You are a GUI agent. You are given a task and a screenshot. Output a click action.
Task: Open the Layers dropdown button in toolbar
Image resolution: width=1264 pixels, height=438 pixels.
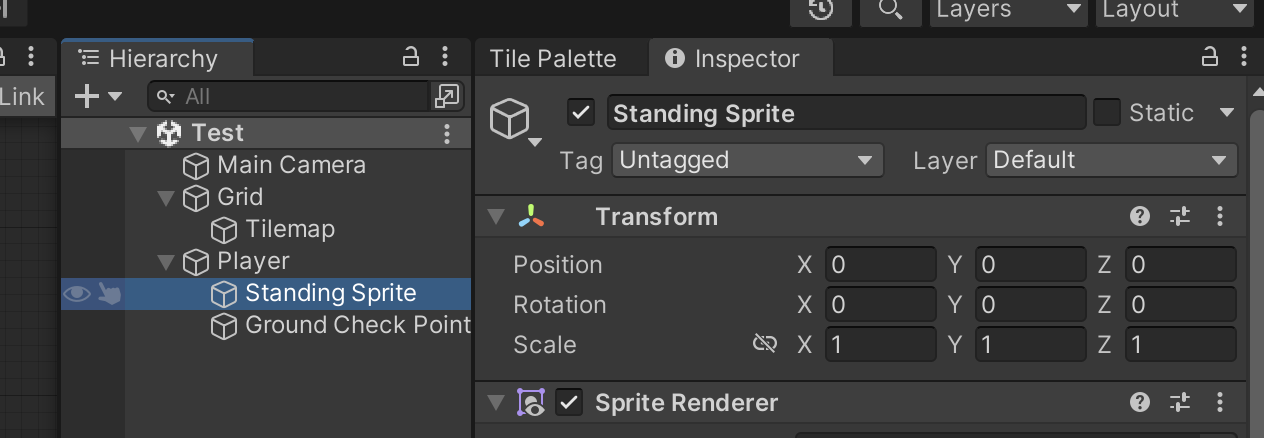[1009, 10]
